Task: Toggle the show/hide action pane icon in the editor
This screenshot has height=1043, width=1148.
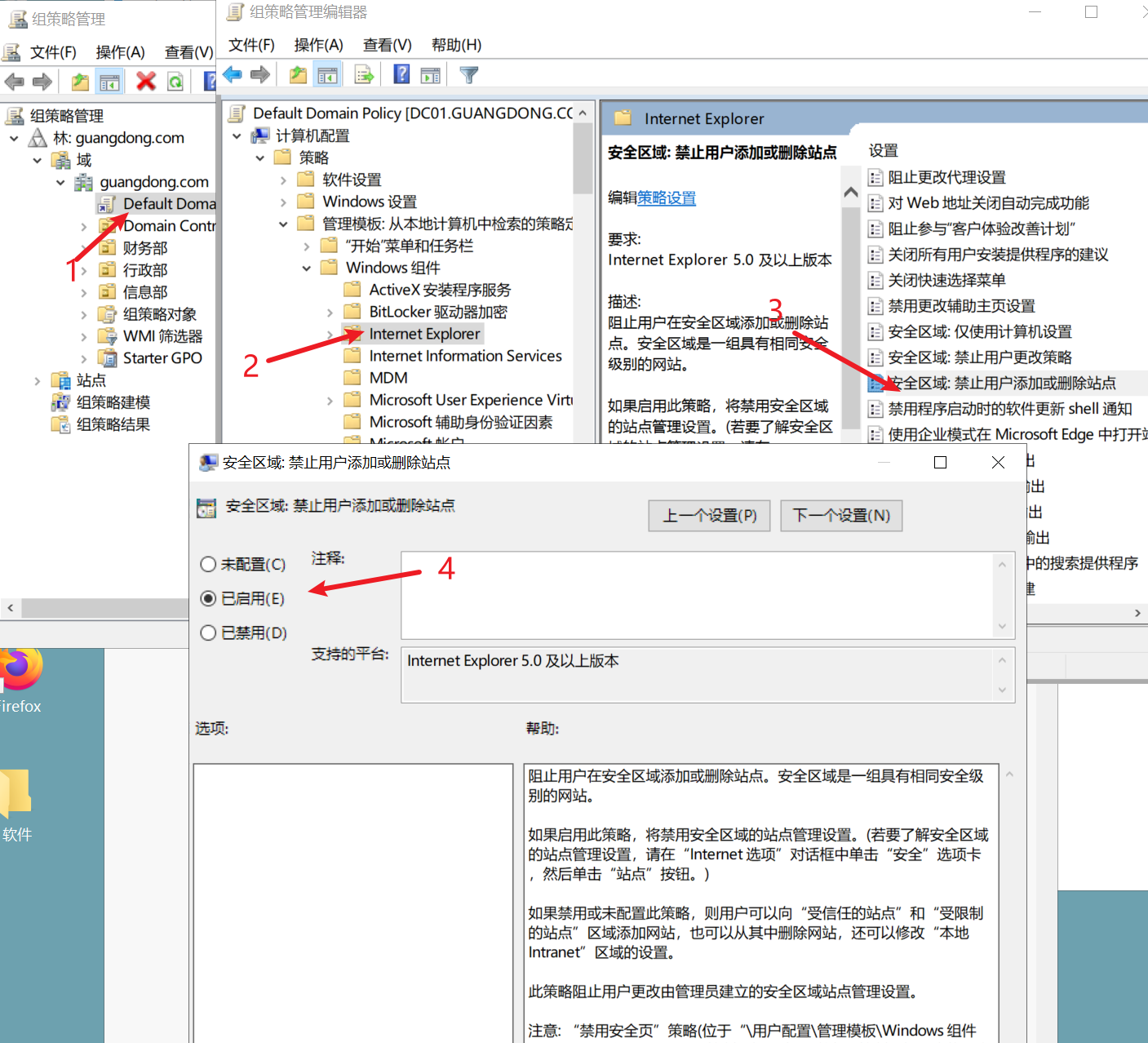Action: point(431,76)
